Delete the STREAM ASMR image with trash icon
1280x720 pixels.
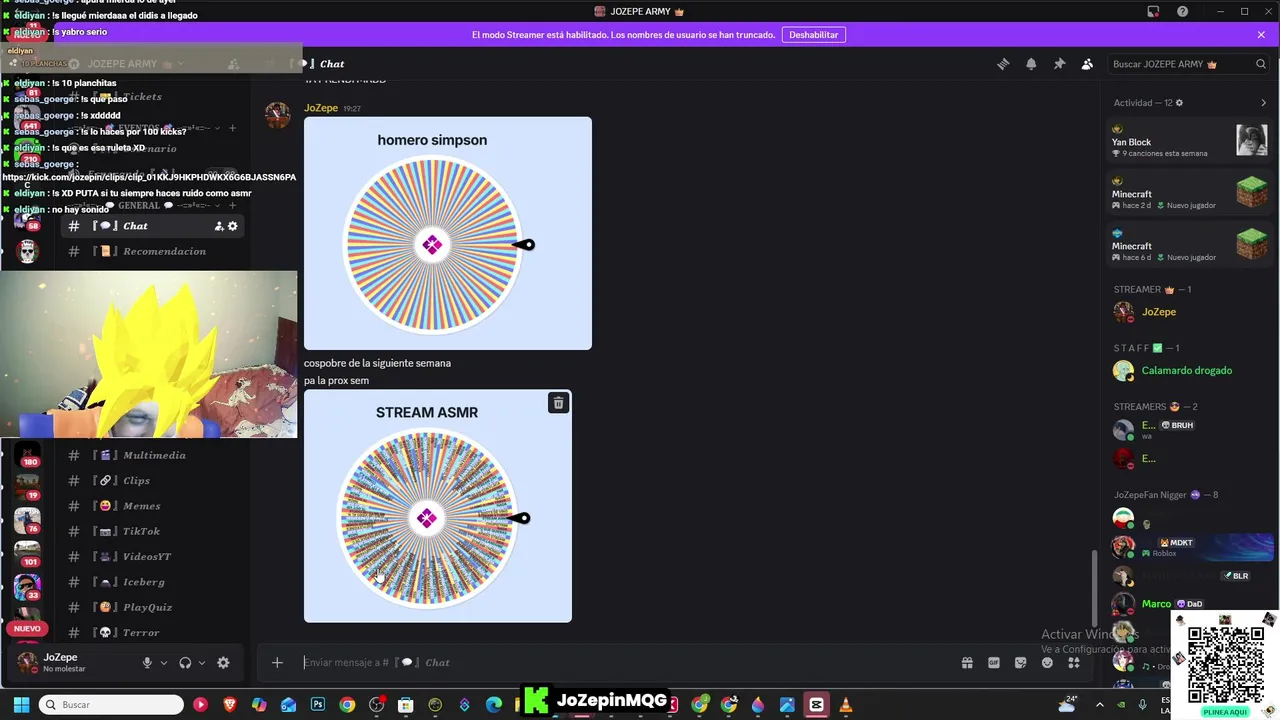point(558,402)
